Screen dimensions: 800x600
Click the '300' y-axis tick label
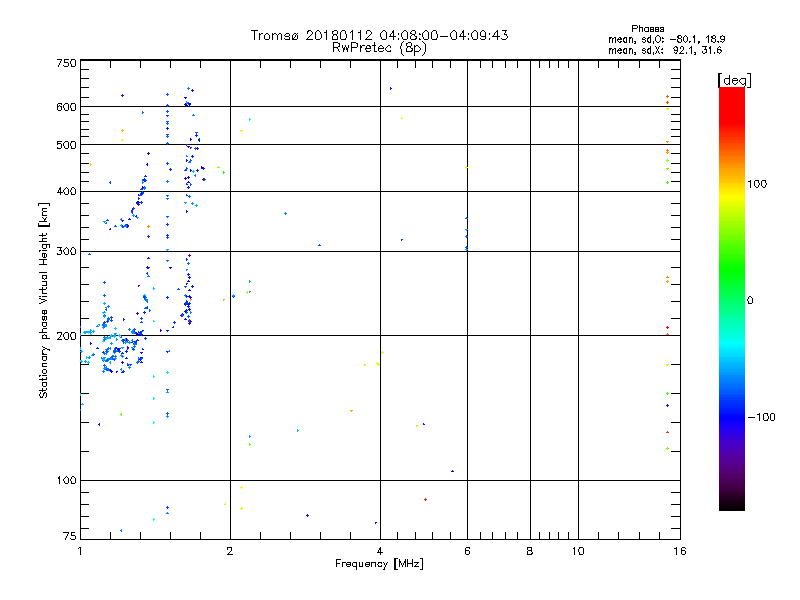tap(67, 252)
